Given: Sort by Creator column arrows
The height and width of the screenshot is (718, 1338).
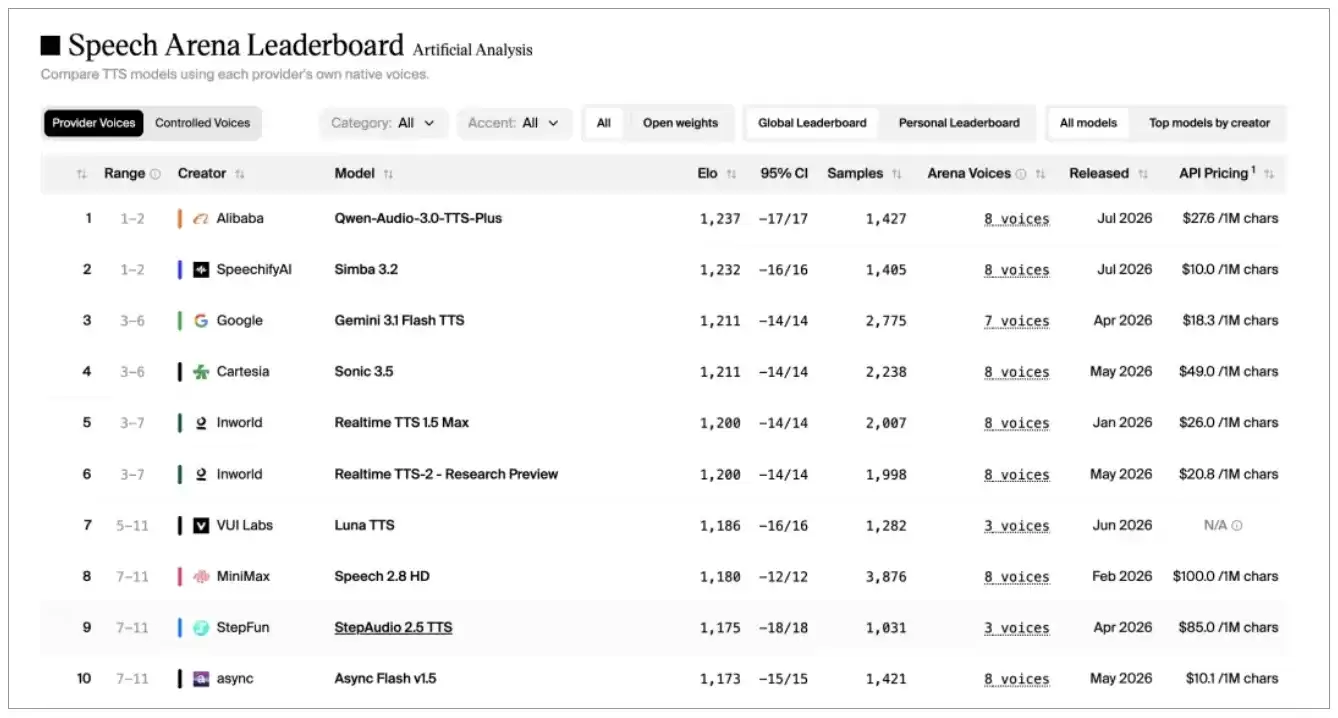Looking at the screenshot, I should [239, 174].
